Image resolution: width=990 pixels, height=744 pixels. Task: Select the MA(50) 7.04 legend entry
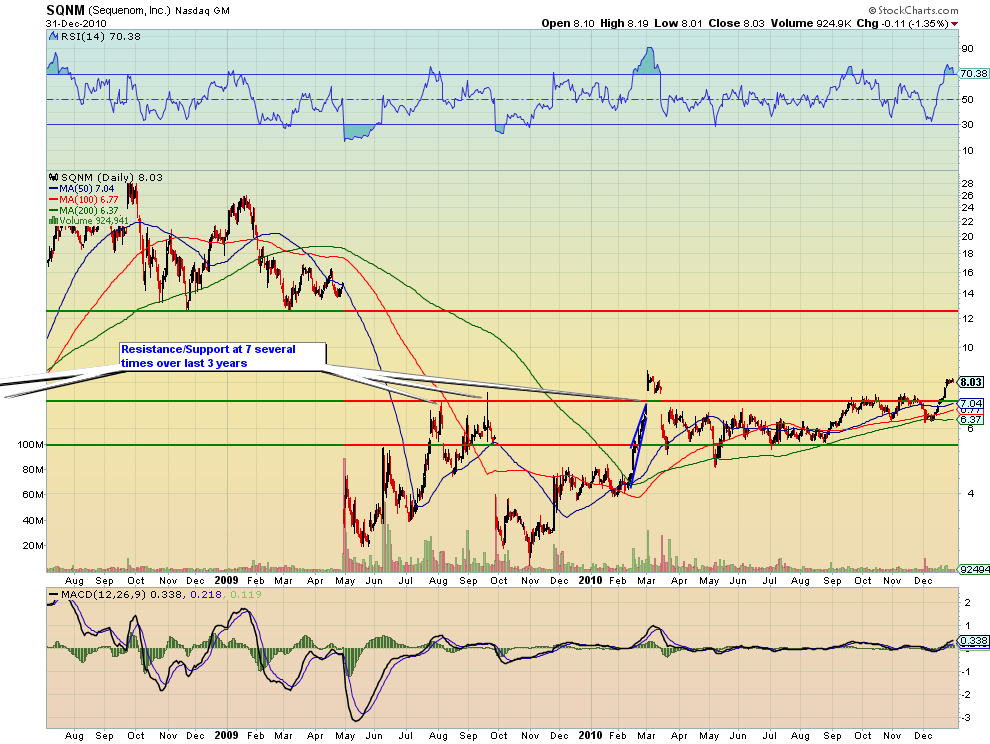tap(82, 189)
